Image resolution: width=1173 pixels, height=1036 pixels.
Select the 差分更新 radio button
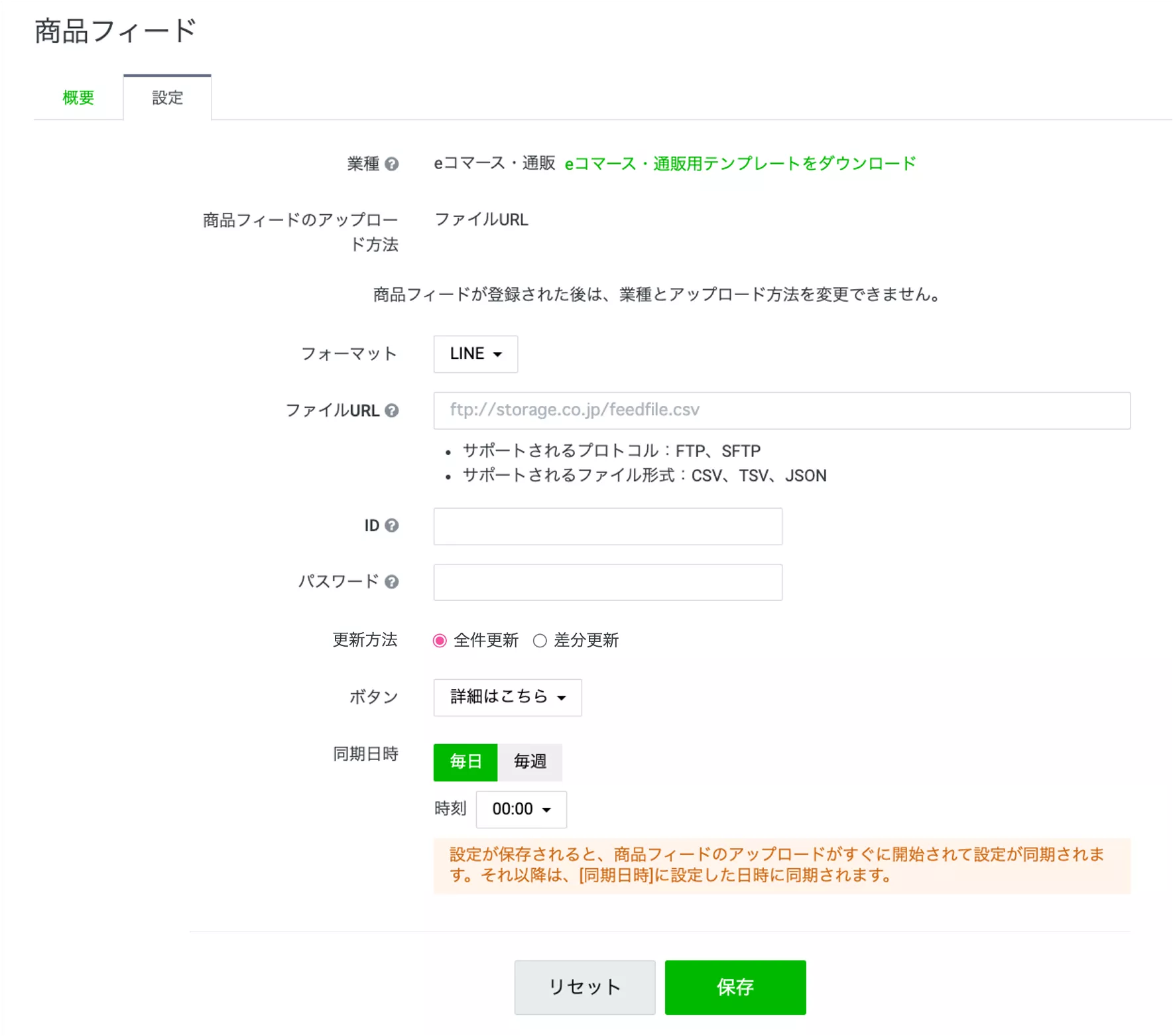pos(540,641)
